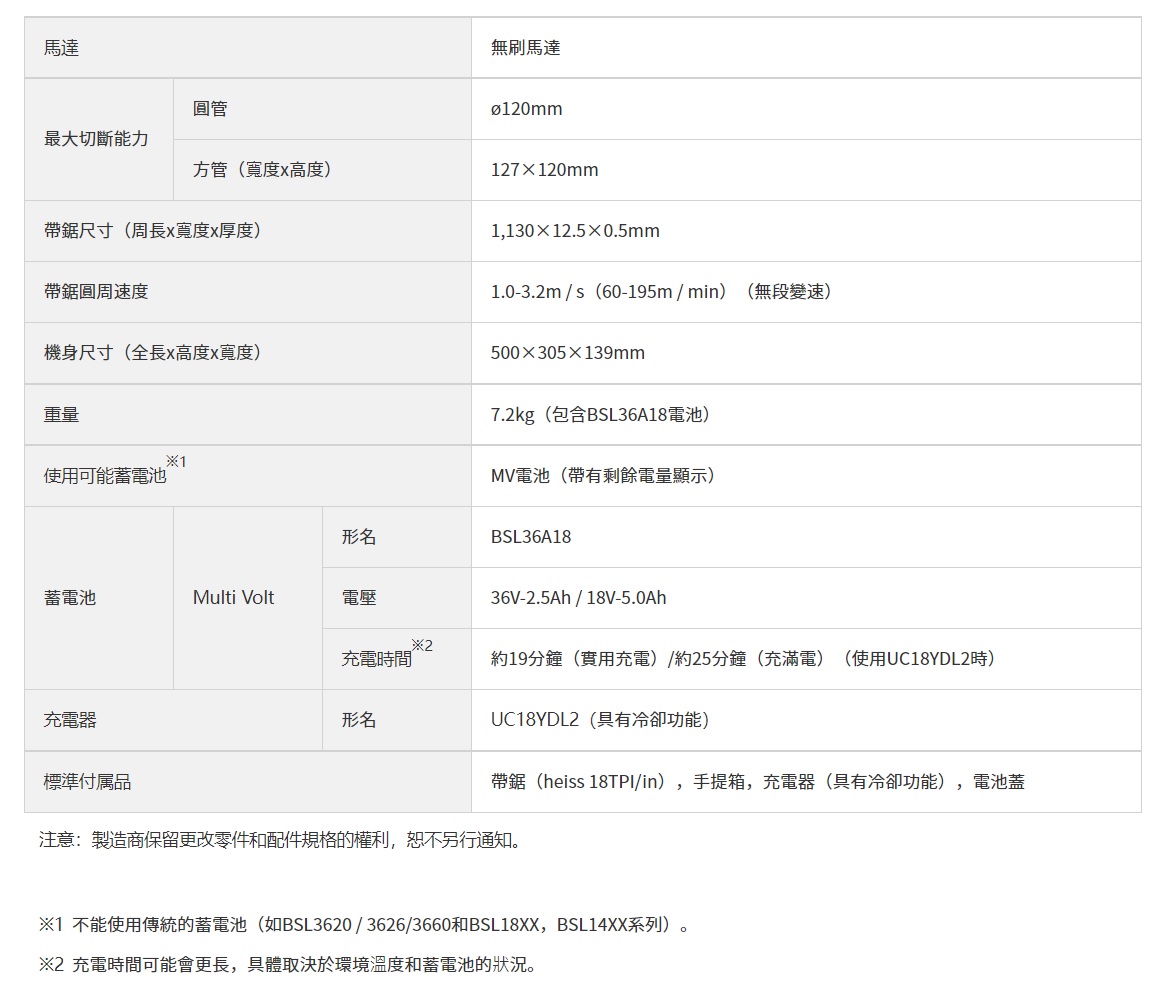Select the 最大切斷能力 header cell
Screen dimensions: 1172x996
coord(96,139)
